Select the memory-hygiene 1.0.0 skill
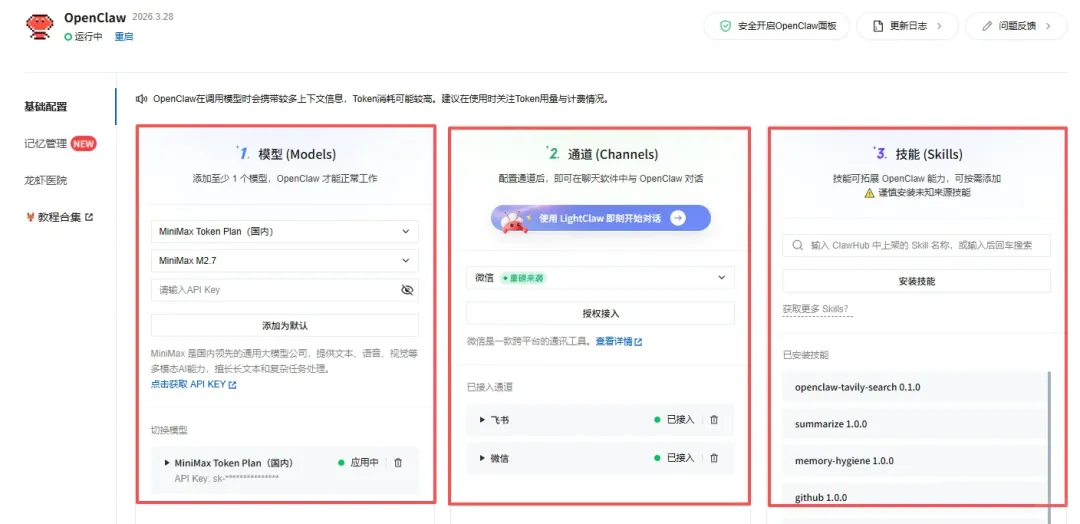1080x524 pixels. point(915,461)
